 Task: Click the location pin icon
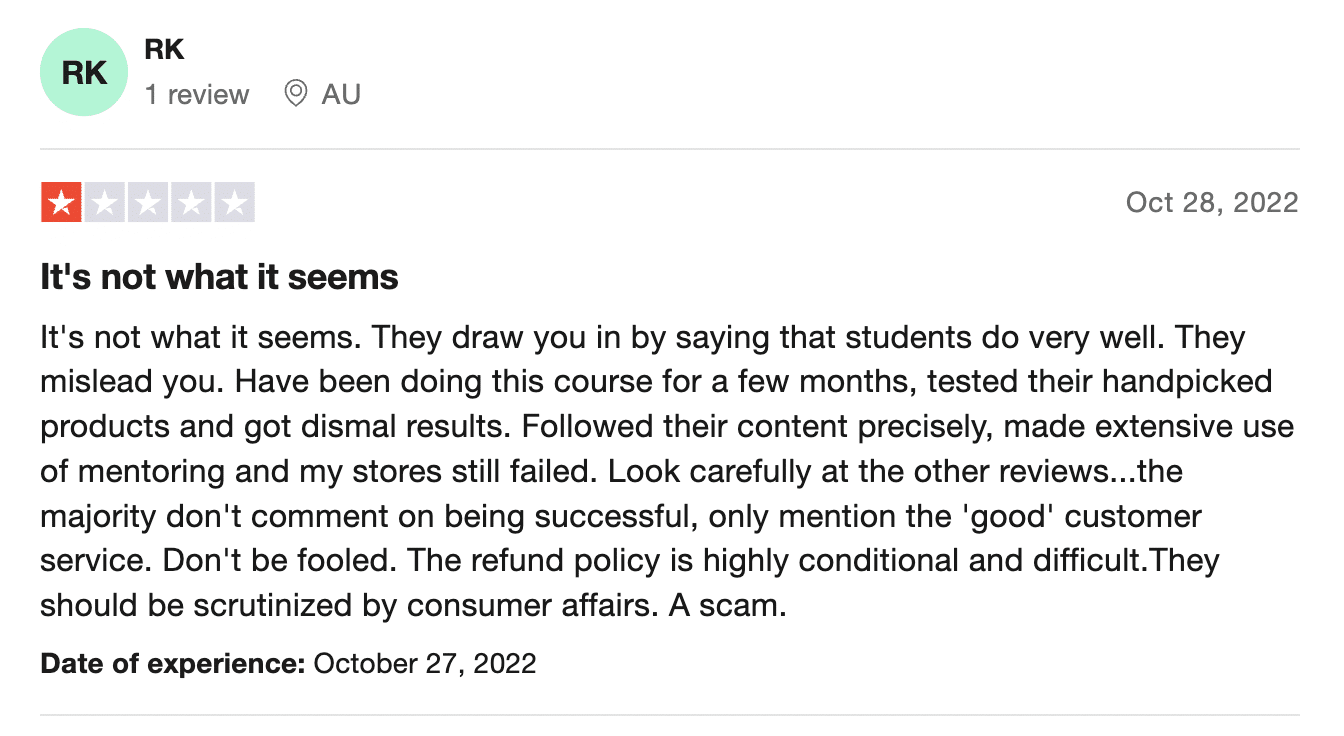(295, 94)
